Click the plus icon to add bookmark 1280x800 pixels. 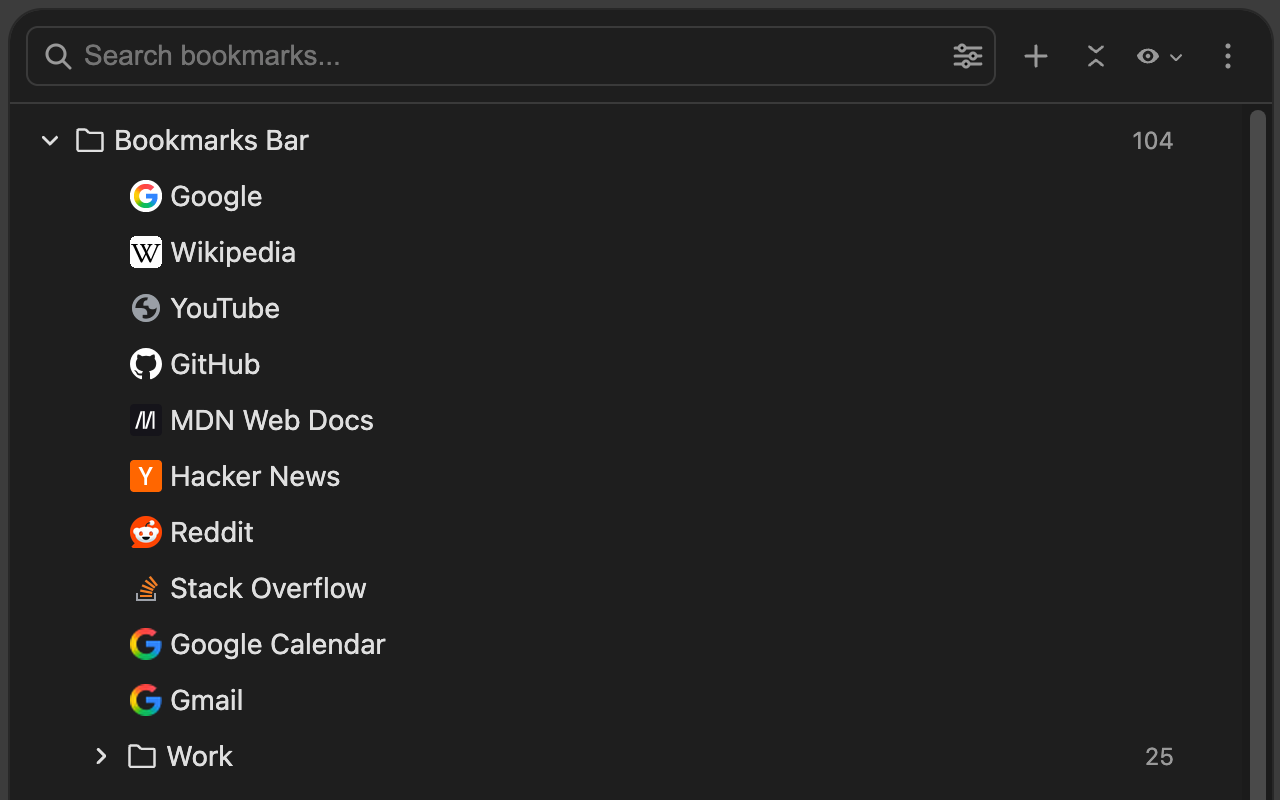click(1036, 56)
